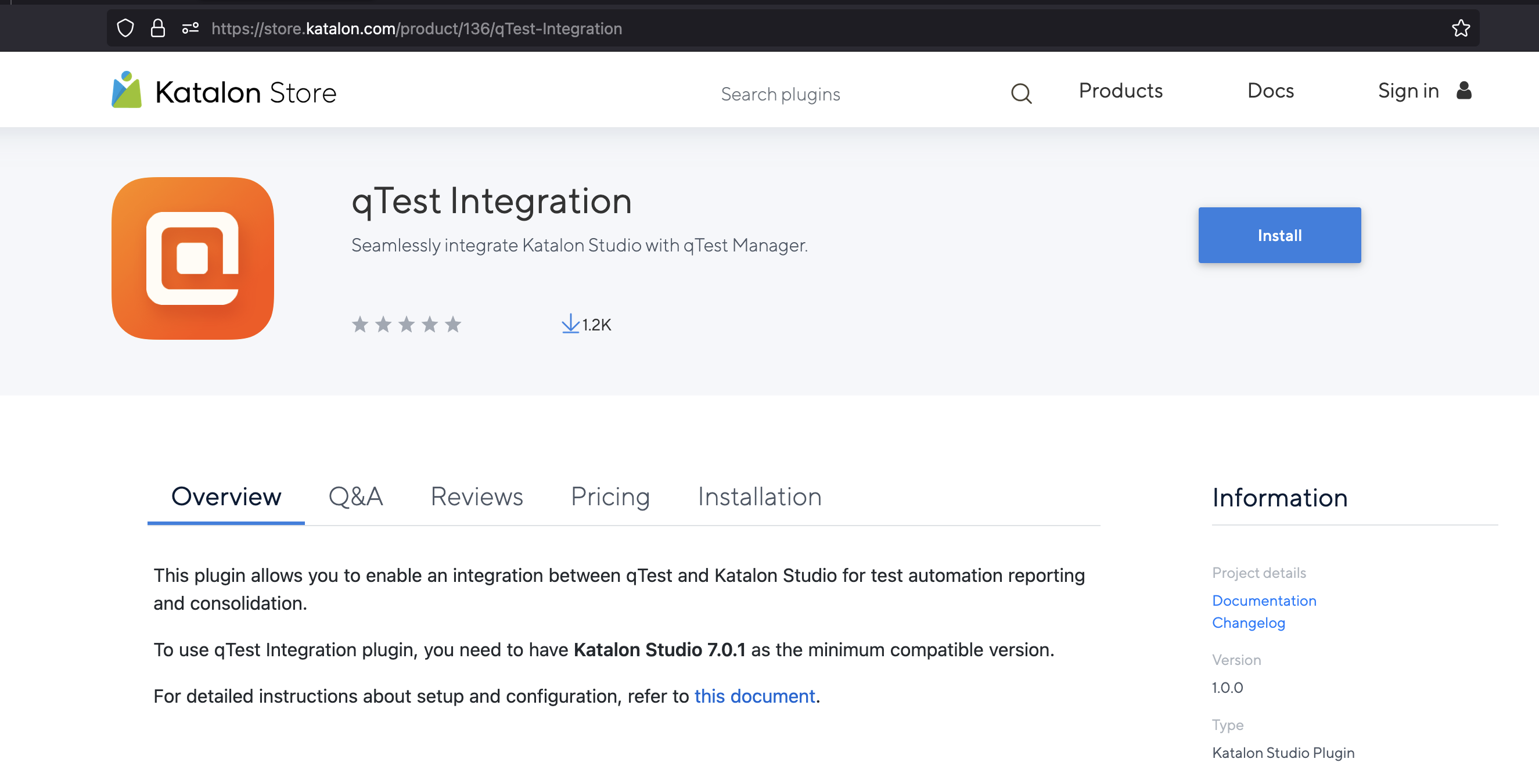1539x784 pixels.
Task: Open the Q&A tab
Action: pos(356,497)
